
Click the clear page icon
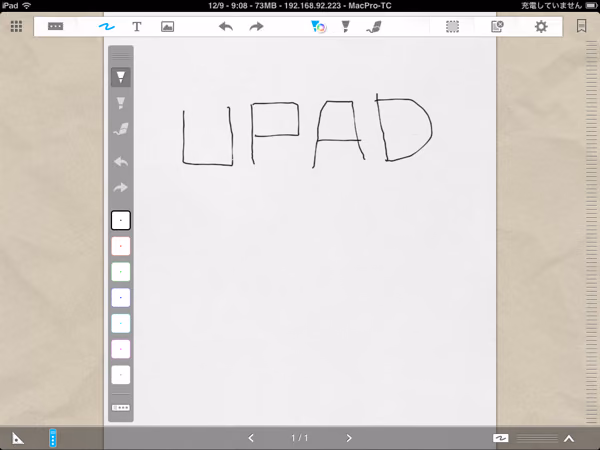click(497, 26)
